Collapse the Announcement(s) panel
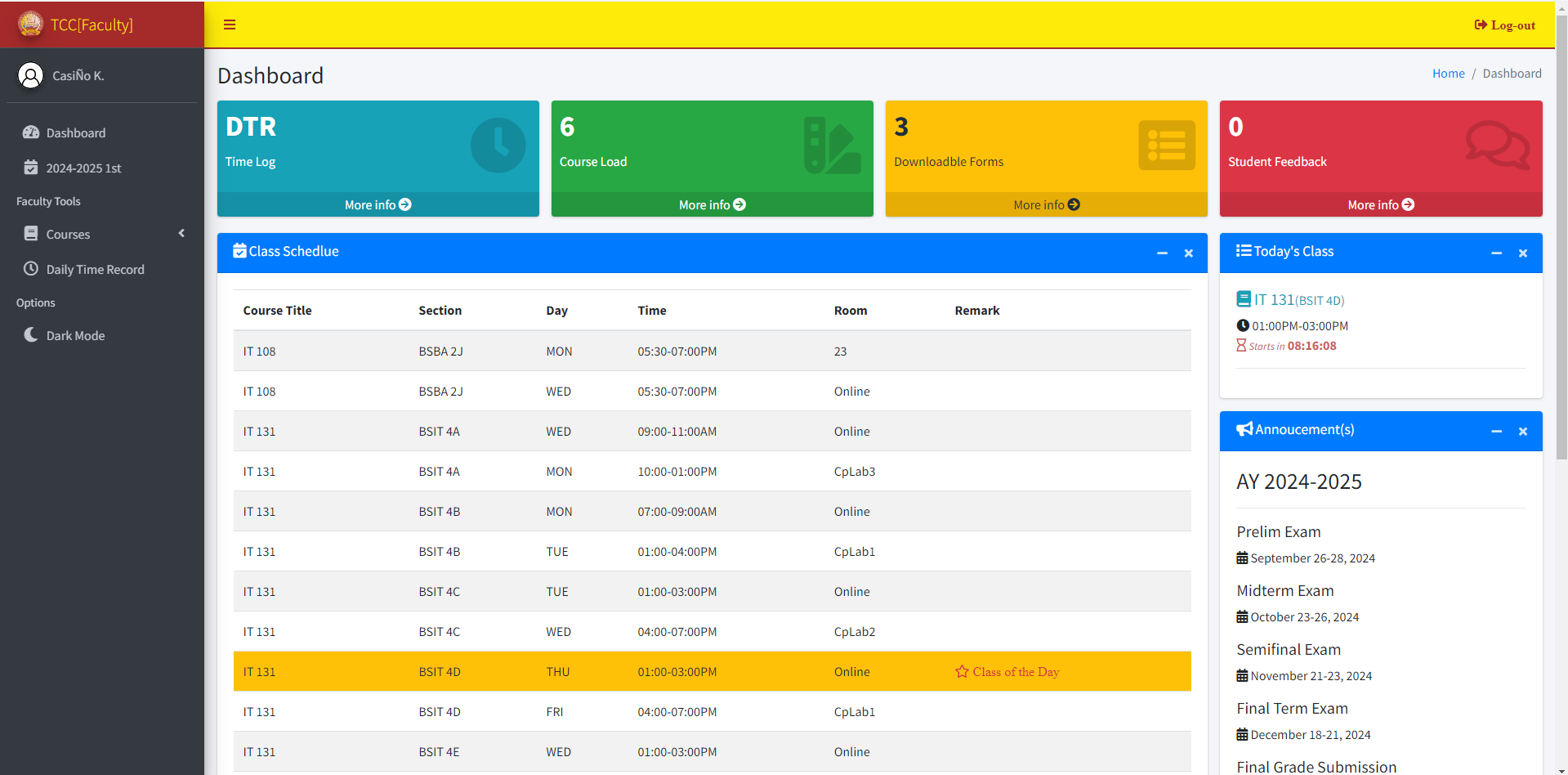Viewport: 1568px width, 775px height. pyautogui.click(x=1496, y=432)
